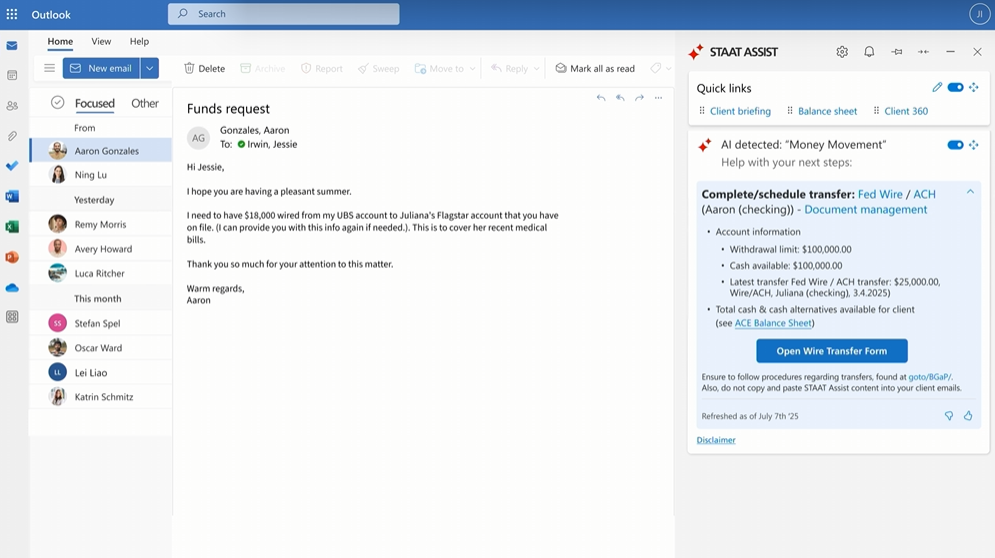The height and width of the screenshot is (558, 995).
Task: Open the Document management link
Action: tap(866, 209)
